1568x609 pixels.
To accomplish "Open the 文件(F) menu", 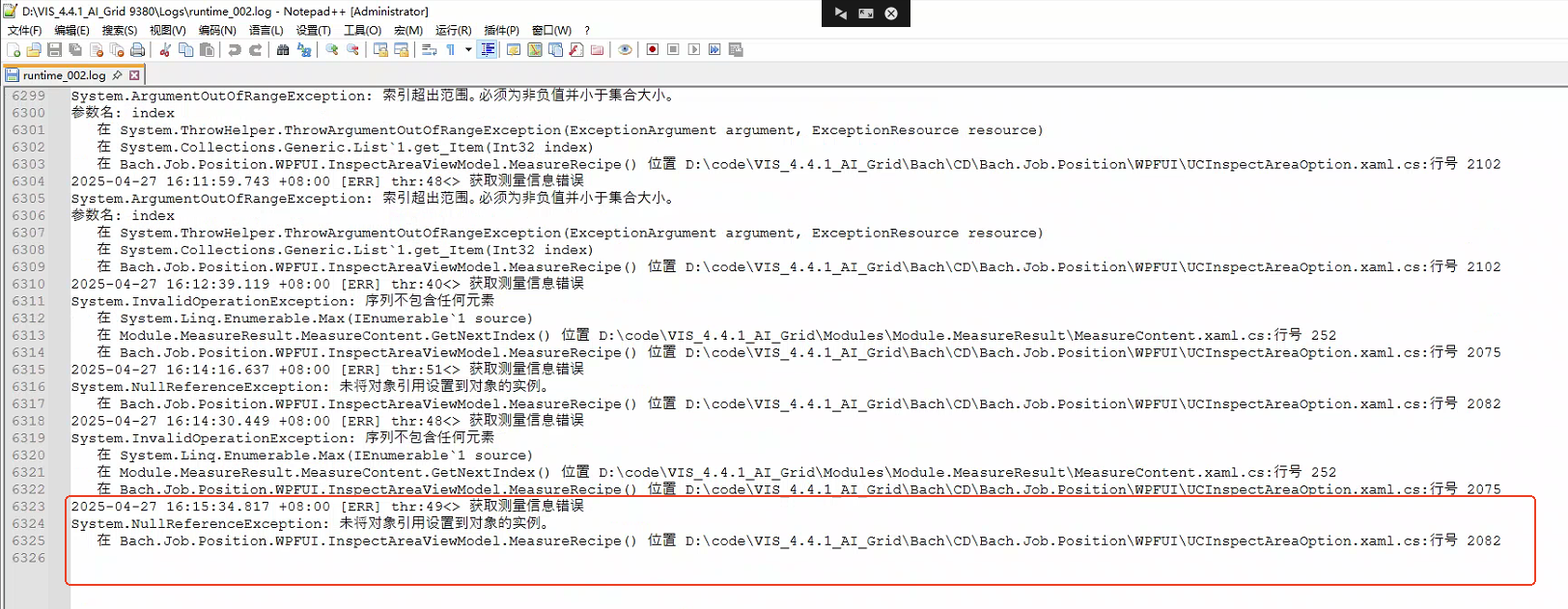I will pyautogui.click(x=24, y=30).
